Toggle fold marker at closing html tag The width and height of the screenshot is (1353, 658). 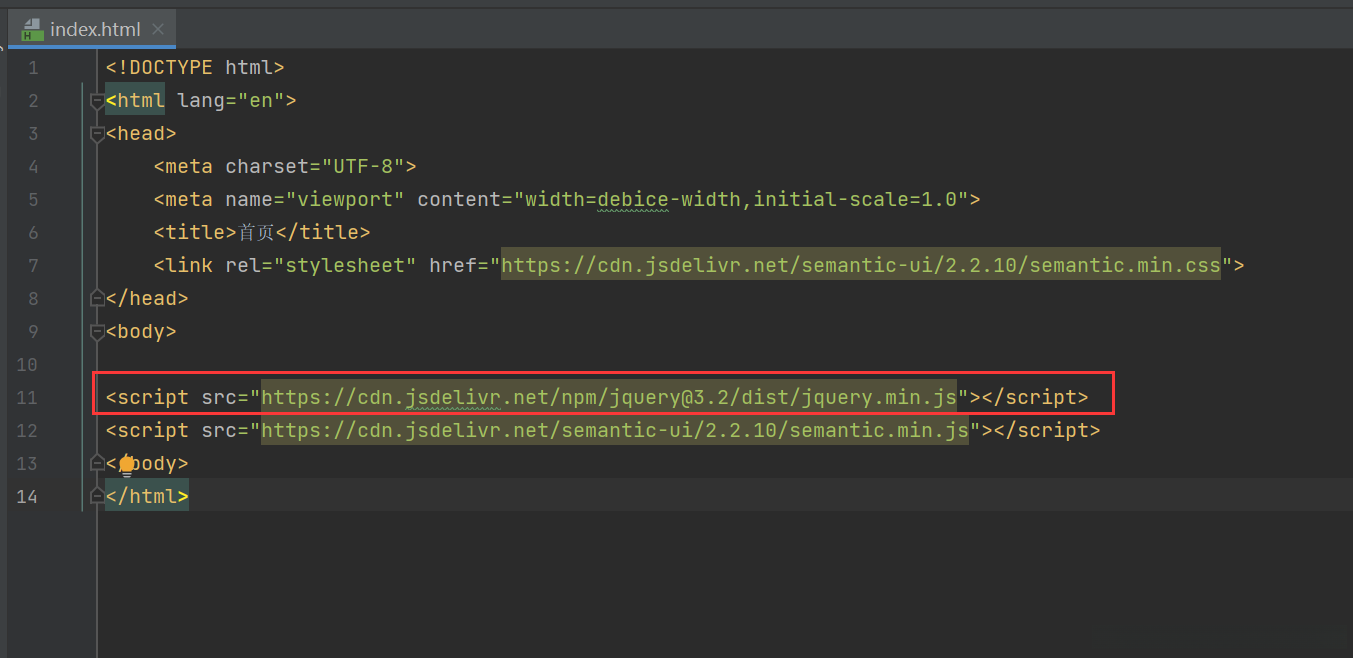click(x=97, y=496)
